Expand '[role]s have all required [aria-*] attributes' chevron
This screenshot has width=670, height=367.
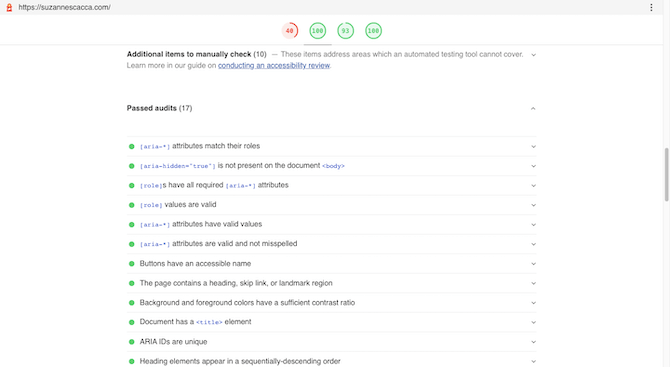coord(533,186)
